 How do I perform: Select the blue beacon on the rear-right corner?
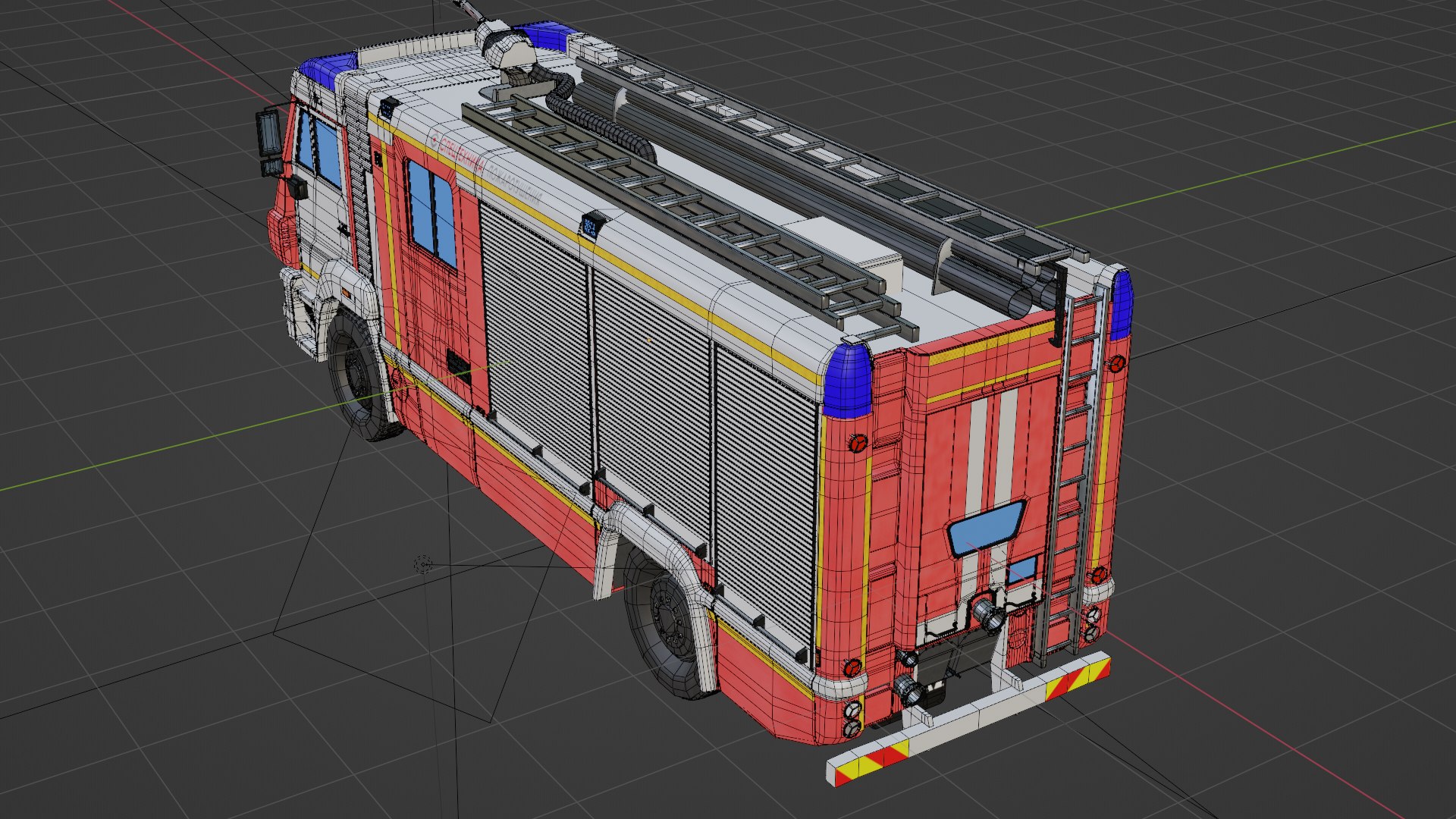tap(1121, 304)
